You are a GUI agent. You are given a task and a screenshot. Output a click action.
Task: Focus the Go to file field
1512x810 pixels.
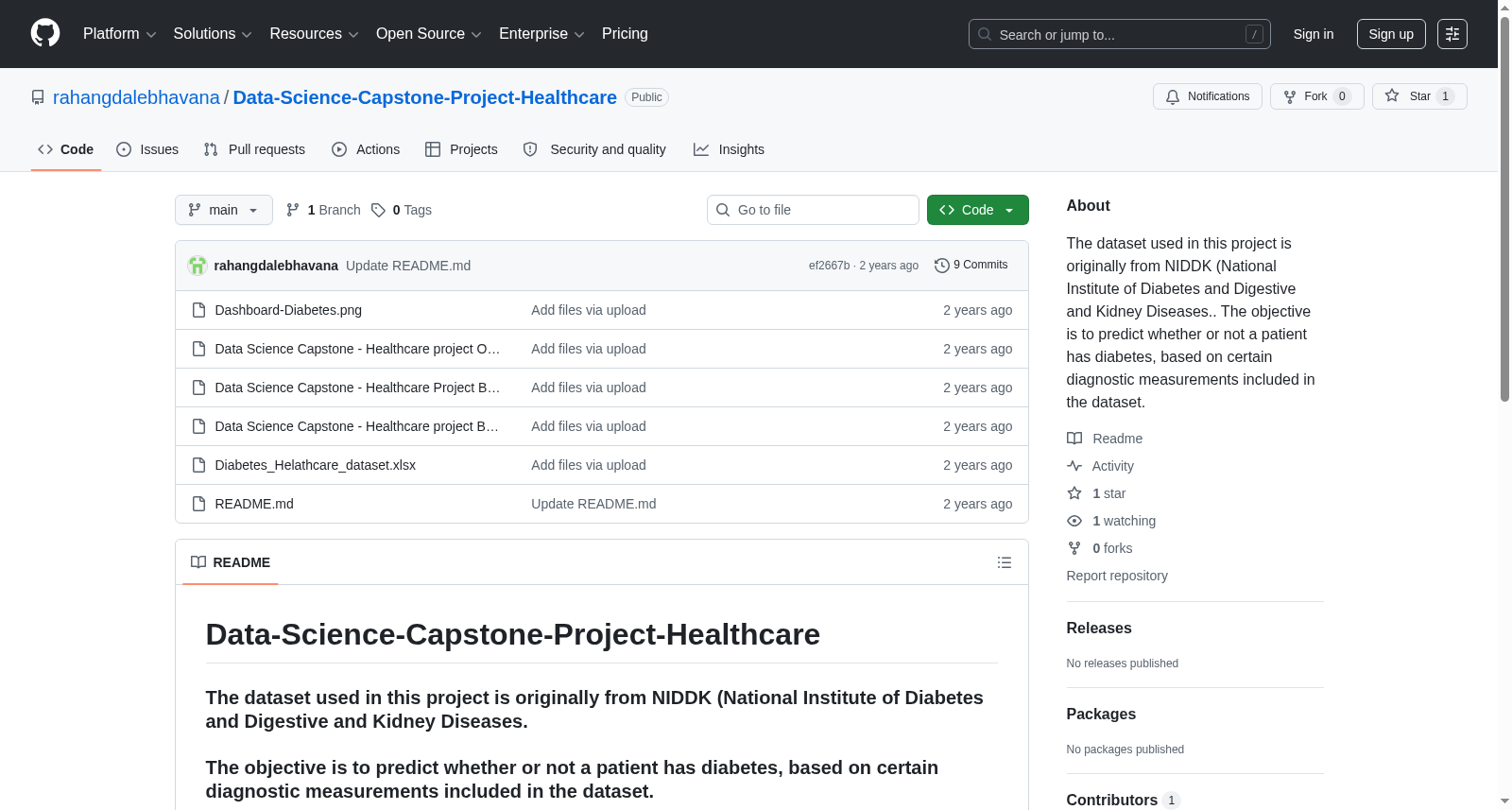pos(813,210)
